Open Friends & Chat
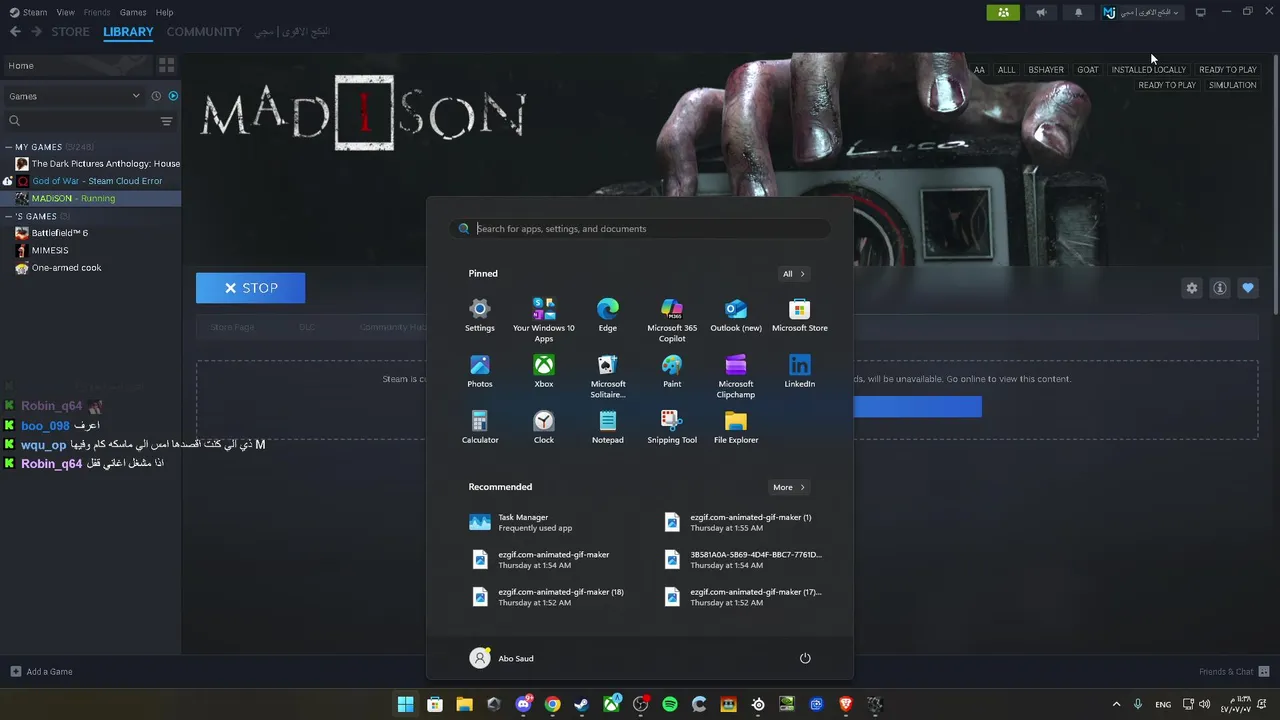The image size is (1280, 720). click(1234, 672)
